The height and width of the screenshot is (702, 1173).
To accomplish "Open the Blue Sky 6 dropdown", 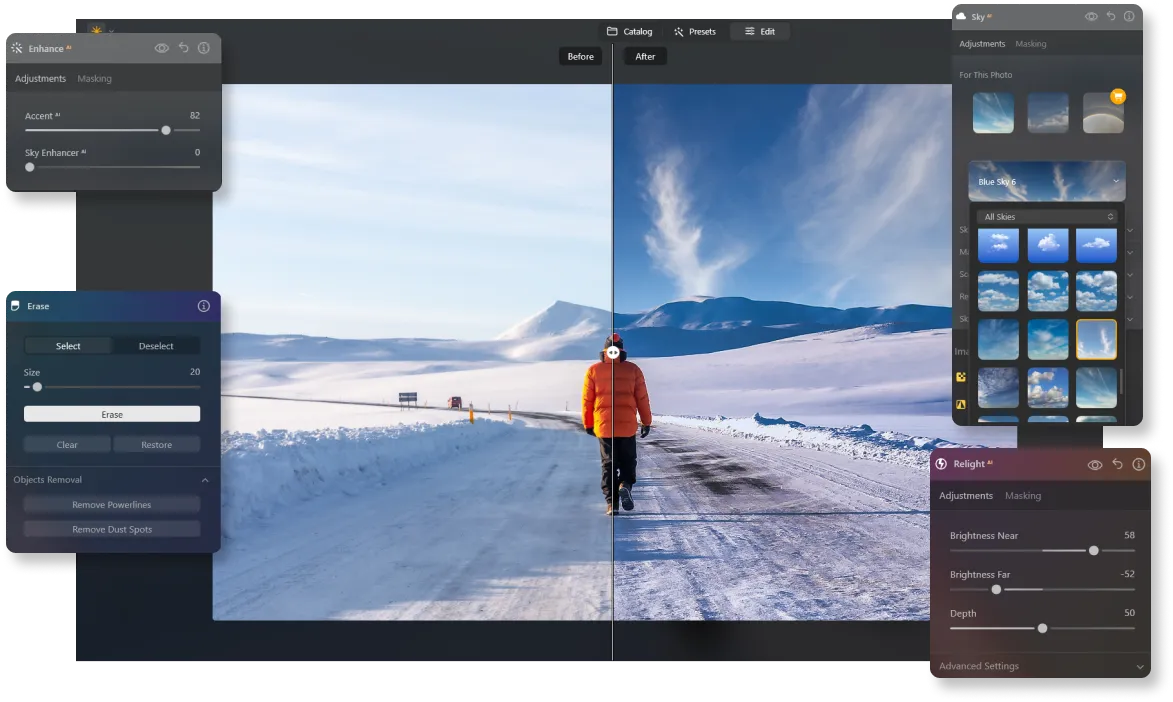I will click(1047, 181).
